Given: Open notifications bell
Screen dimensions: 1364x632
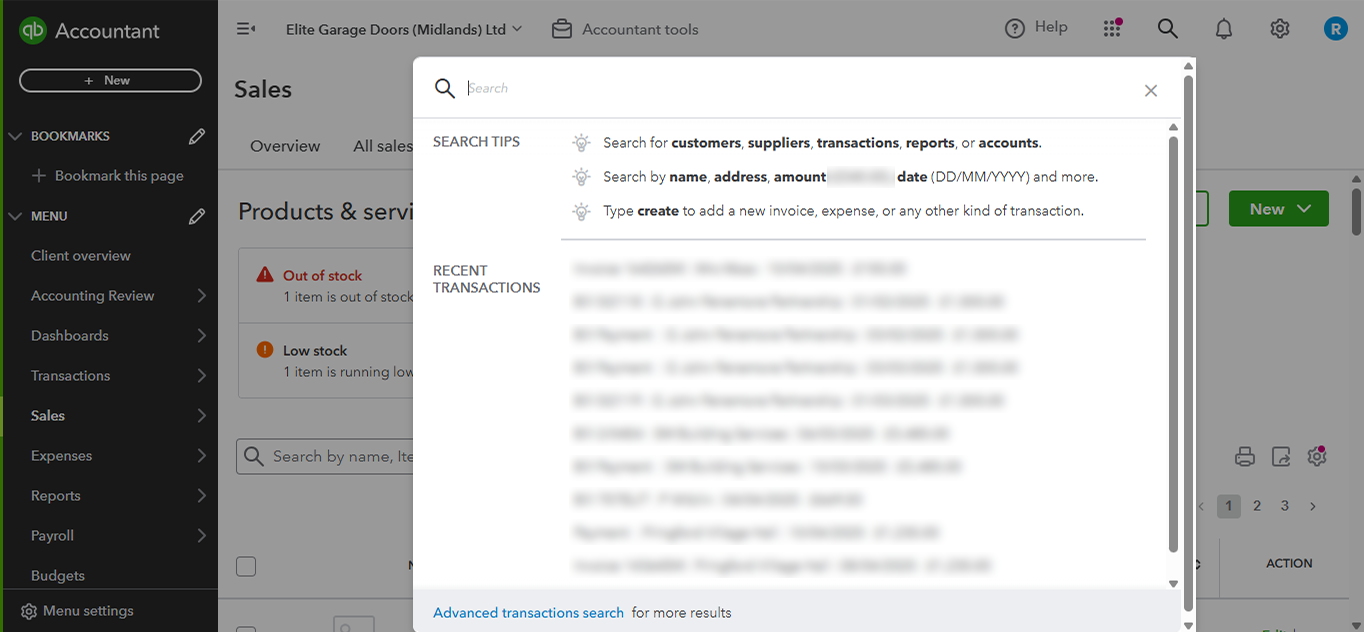Looking at the screenshot, I should click(1223, 29).
